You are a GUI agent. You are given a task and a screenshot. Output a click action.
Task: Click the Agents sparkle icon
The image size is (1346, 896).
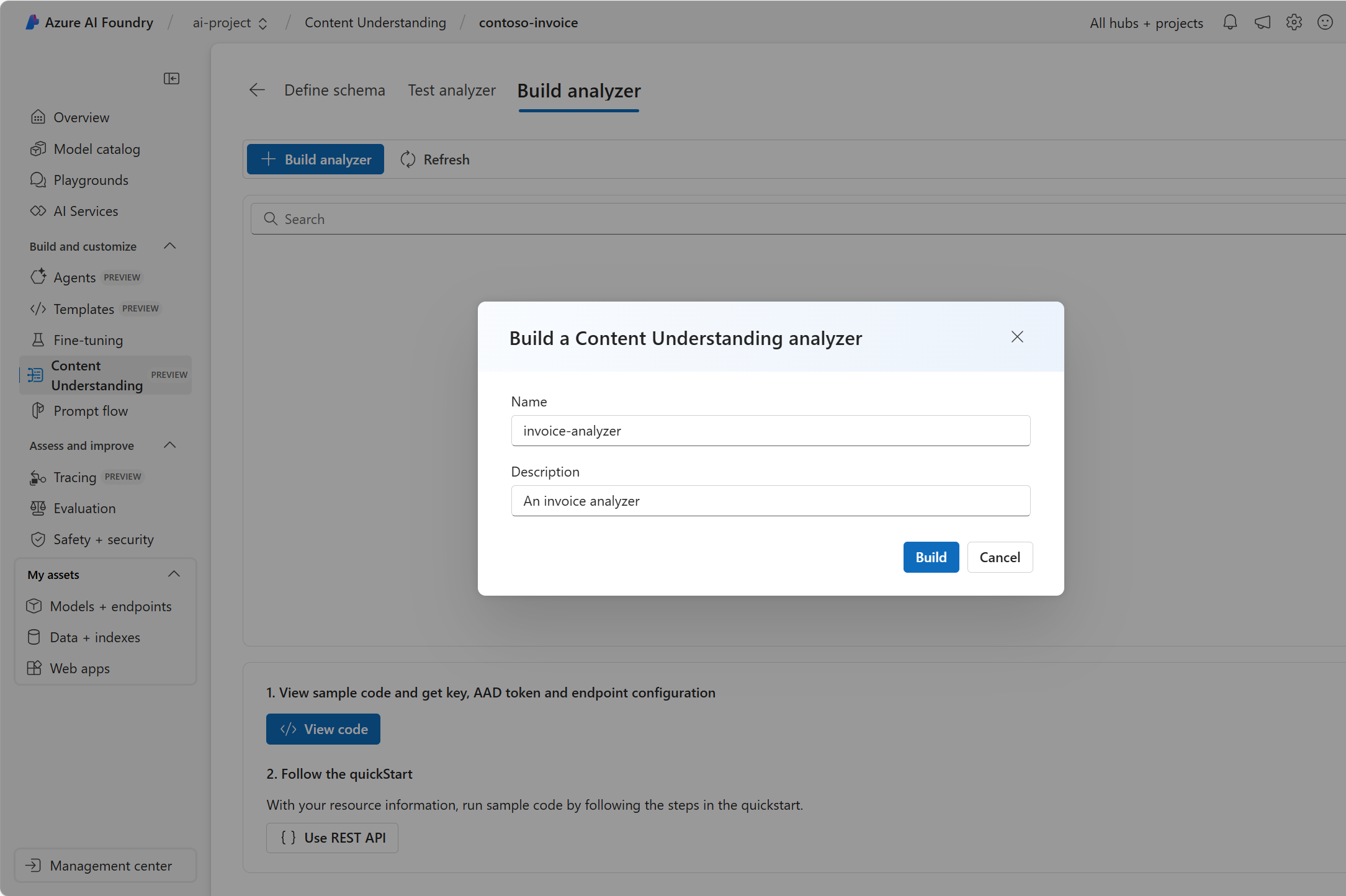[x=38, y=277]
